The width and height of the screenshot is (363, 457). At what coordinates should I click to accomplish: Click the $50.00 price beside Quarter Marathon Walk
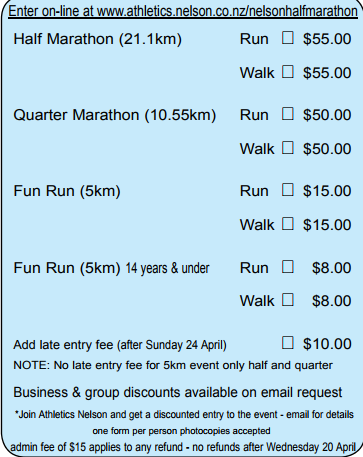tap(327, 149)
